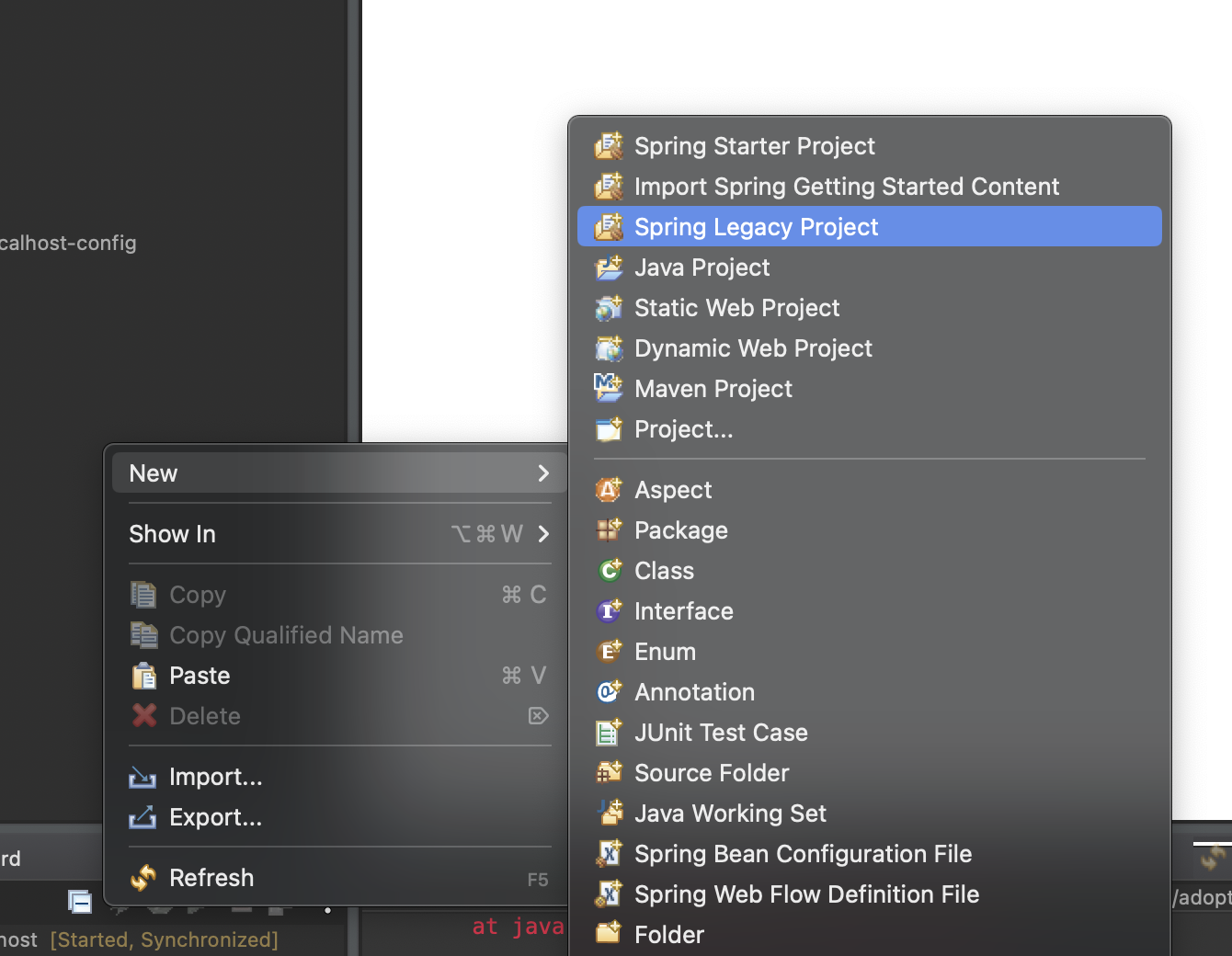Click the Spring Legacy Project icon
The width and height of the screenshot is (1232, 956).
pyautogui.click(x=609, y=227)
